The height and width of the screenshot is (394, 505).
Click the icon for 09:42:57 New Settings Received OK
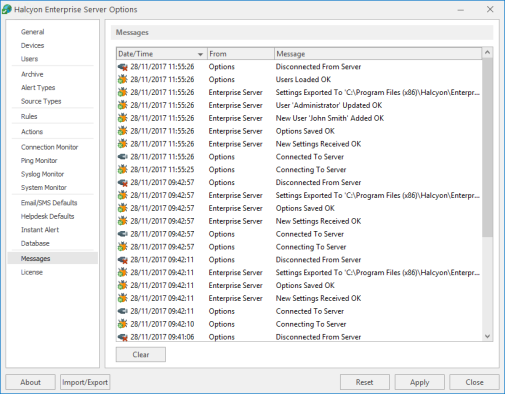click(123, 221)
